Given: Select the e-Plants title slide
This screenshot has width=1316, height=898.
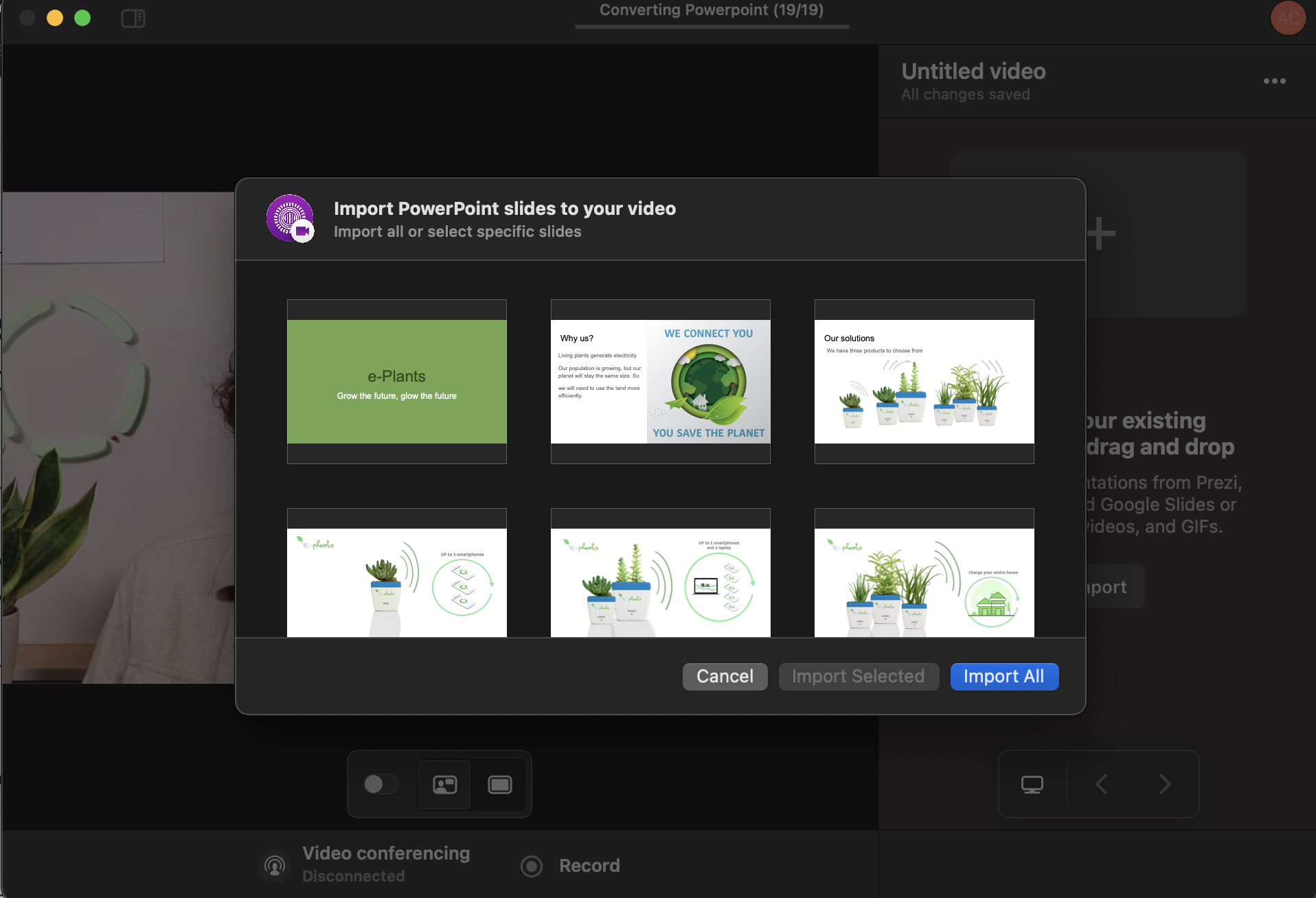Looking at the screenshot, I should 397,382.
